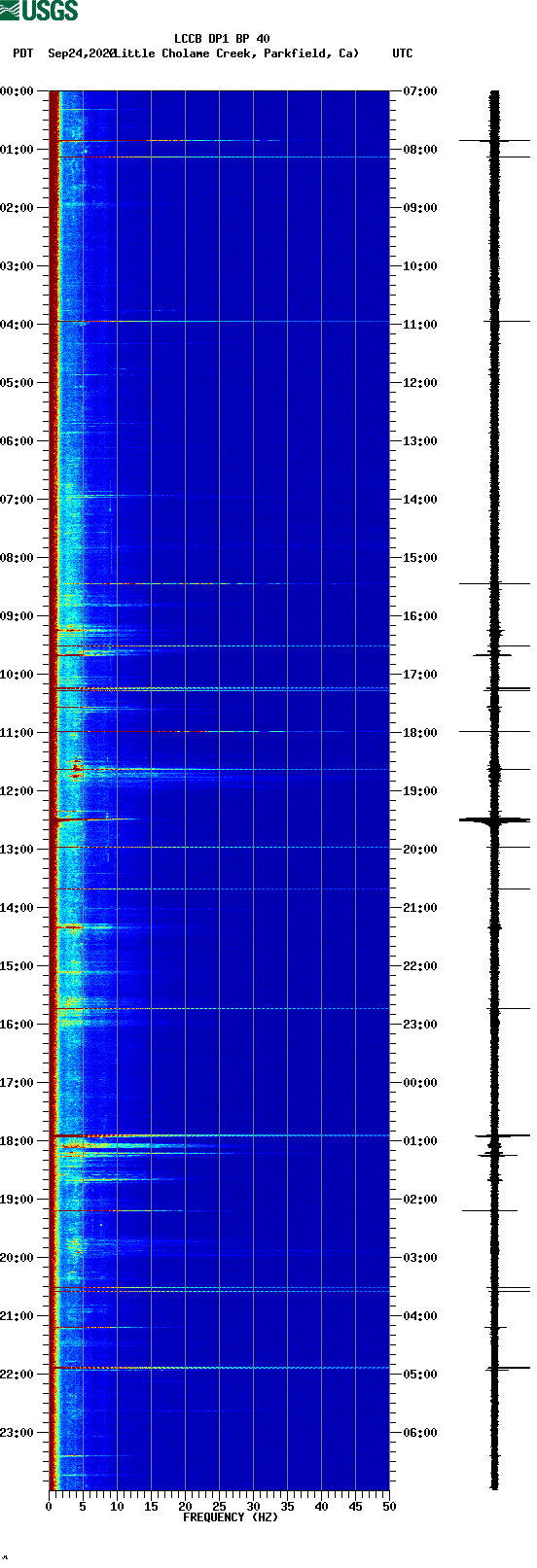The image size is (537, 1568).
Task: Click the UTC 02:00 time label
Action: click(420, 1200)
